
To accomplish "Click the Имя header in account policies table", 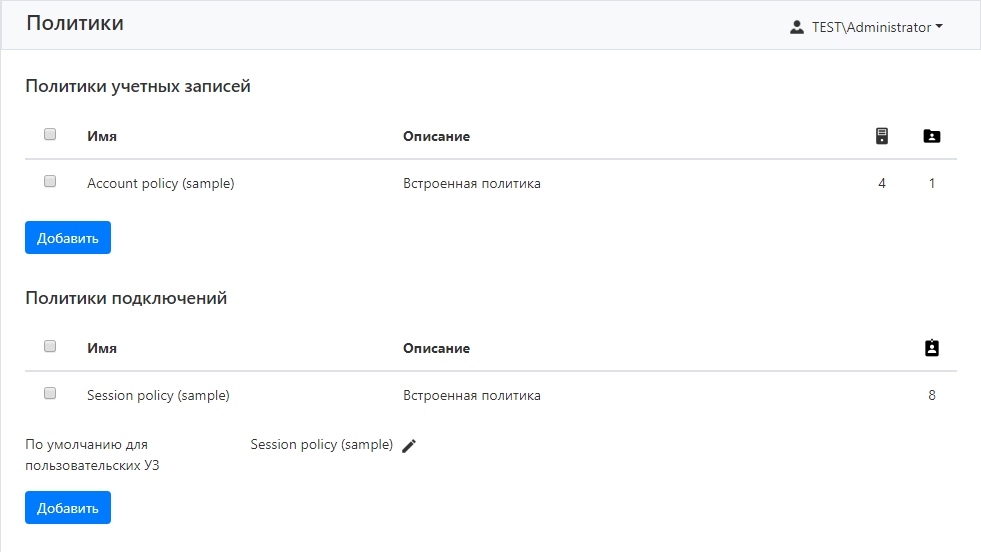I will pos(102,136).
